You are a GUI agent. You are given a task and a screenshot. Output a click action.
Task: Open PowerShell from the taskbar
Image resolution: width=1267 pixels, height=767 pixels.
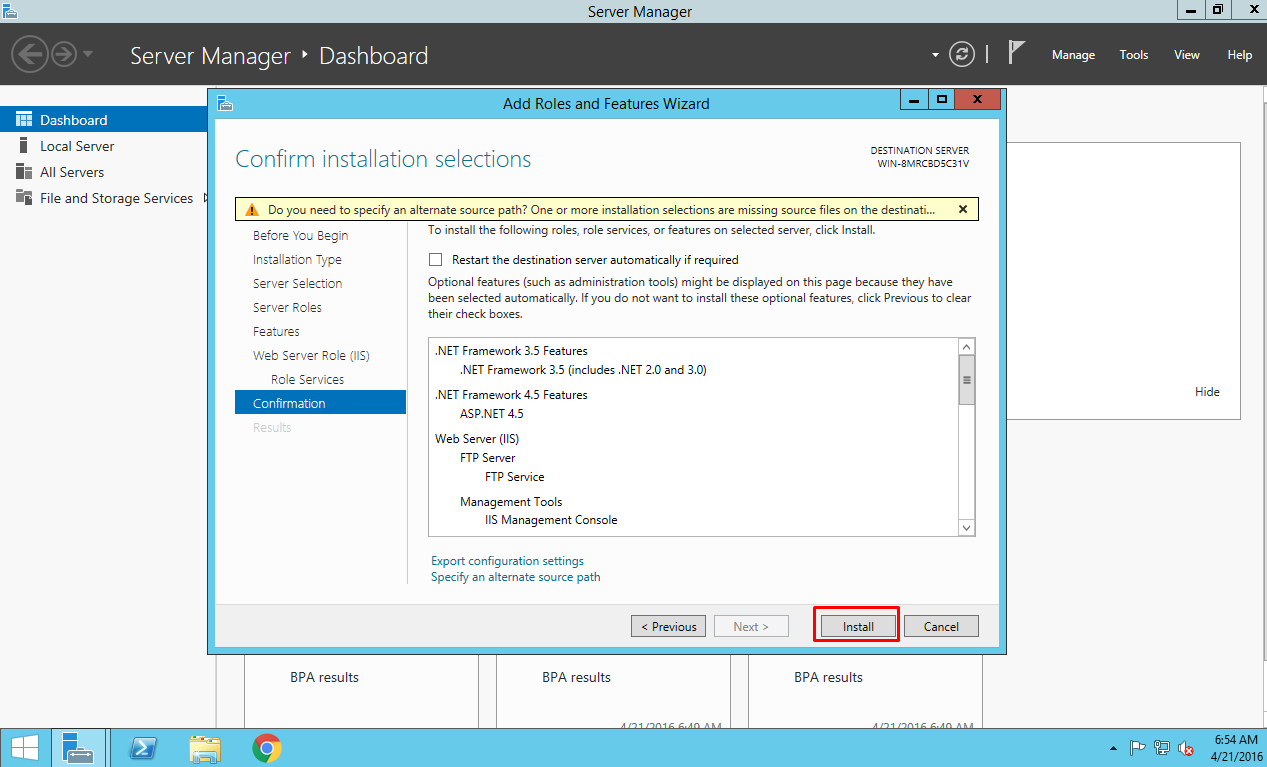coord(142,748)
